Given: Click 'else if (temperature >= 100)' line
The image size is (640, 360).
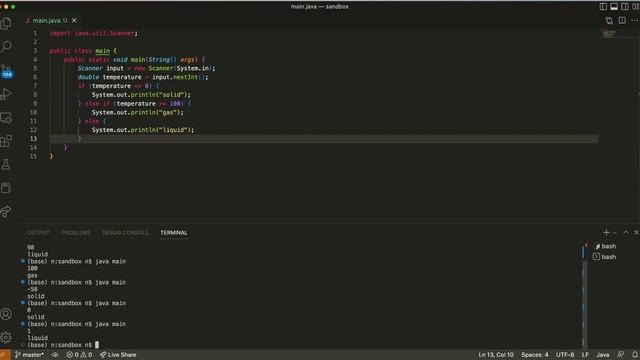Looking at the screenshot, I should [x=134, y=104].
